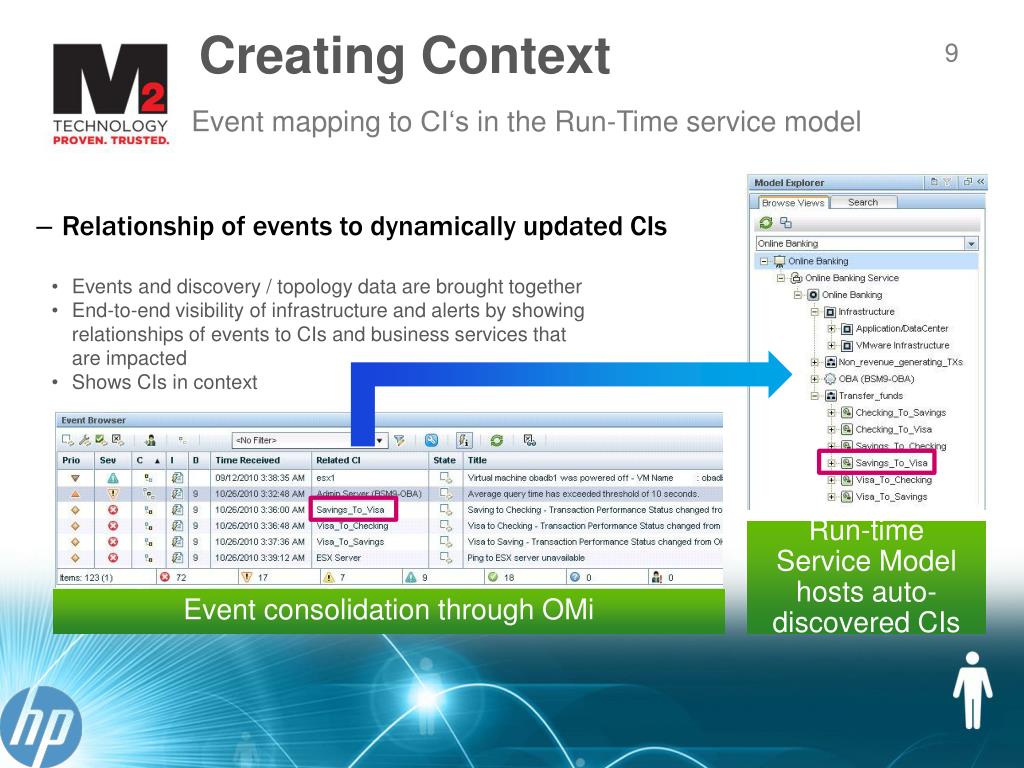Select the Transfer_funds tree item label
This screenshot has height=768, width=1024.
coord(871,396)
